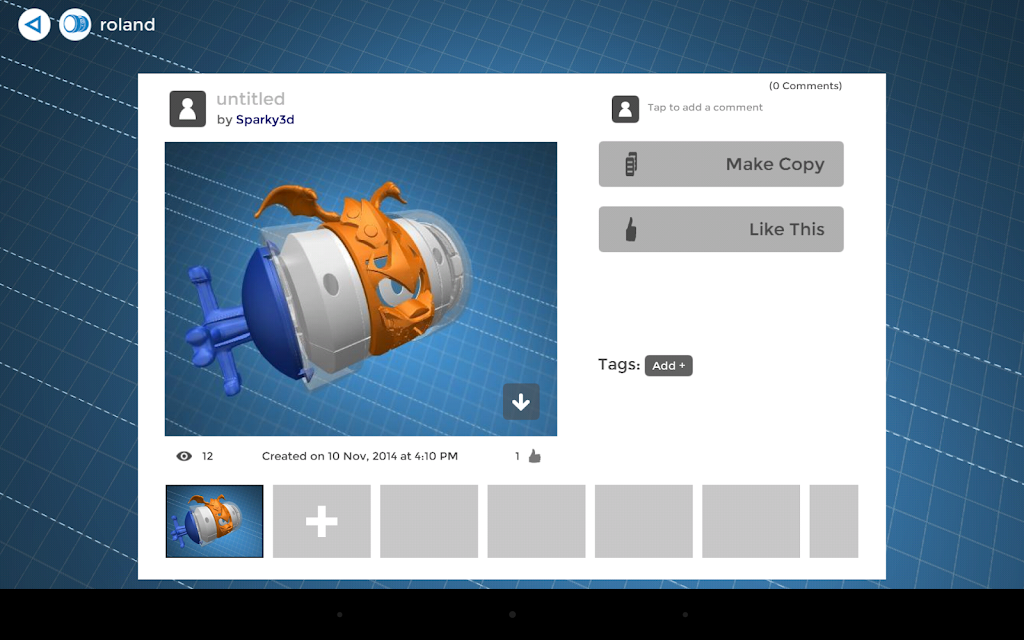Select the first model thumbnail

coord(214,521)
